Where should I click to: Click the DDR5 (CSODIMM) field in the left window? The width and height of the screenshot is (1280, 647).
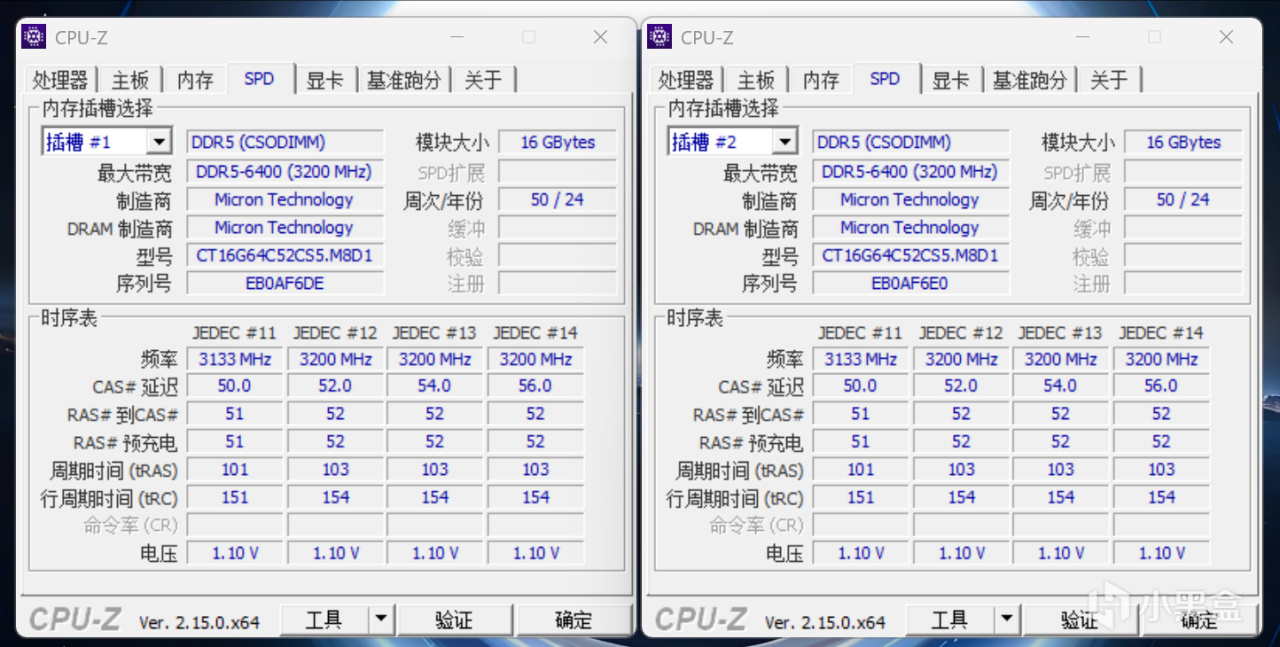pos(285,142)
